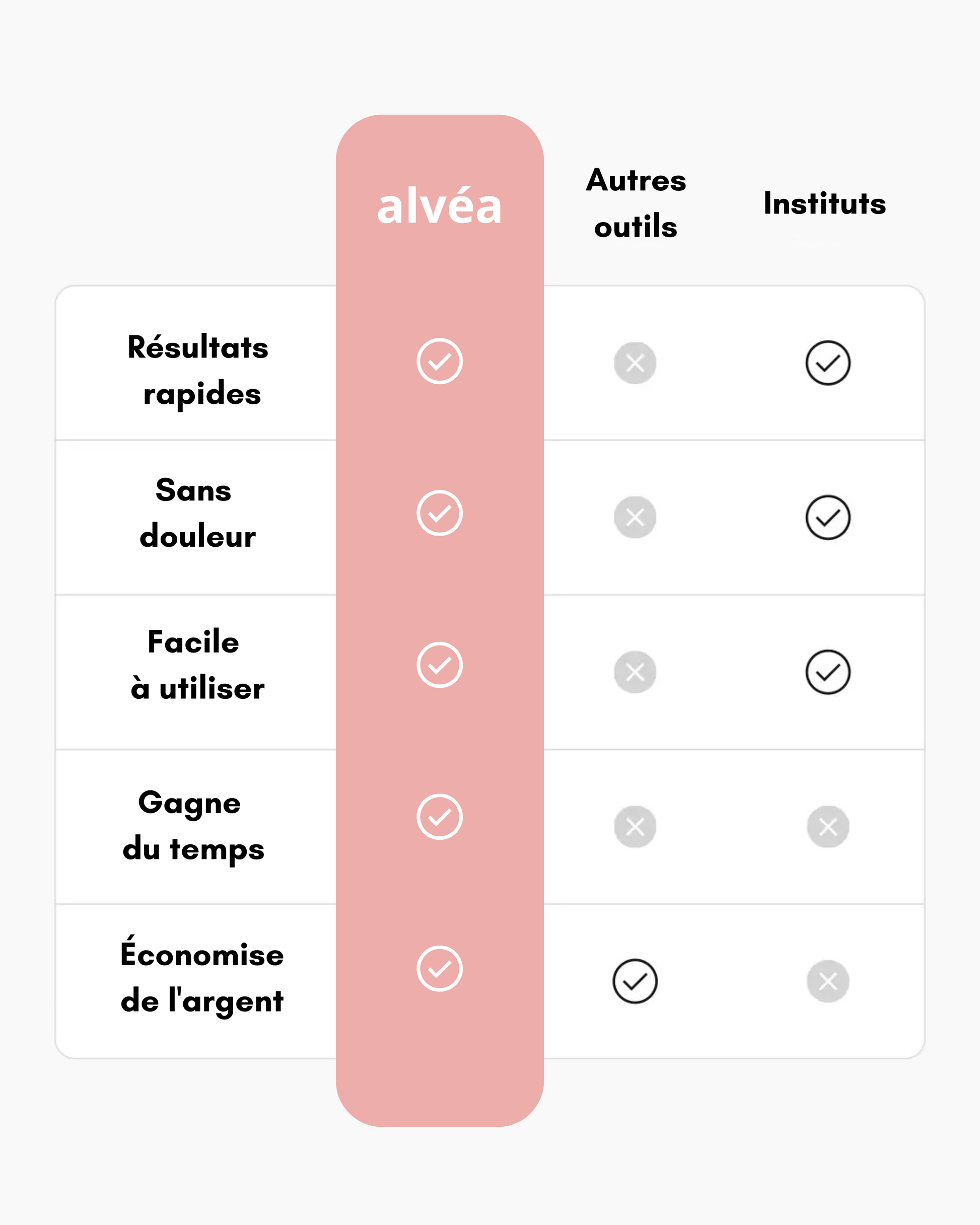Click Instituts cross for Gagne du temps
The height and width of the screenshot is (1225, 980).
(827, 827)
